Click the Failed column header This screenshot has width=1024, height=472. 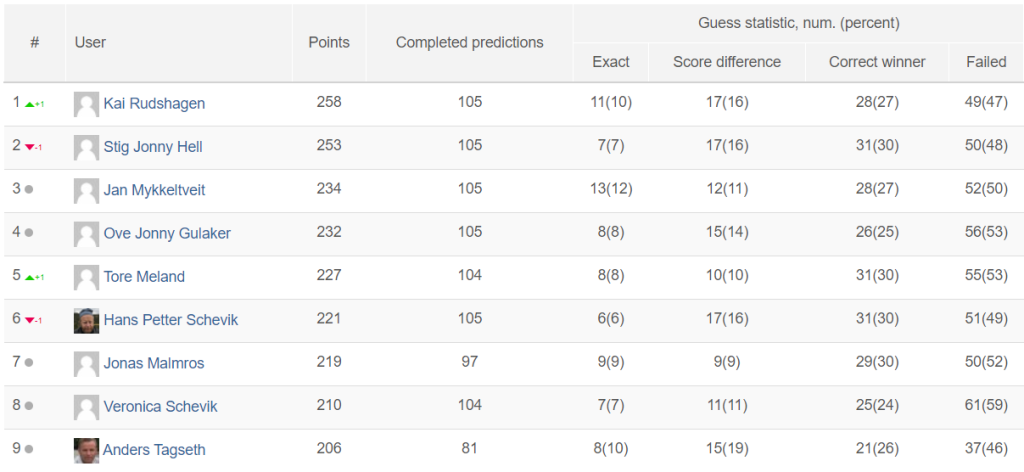tap(986, 62)
